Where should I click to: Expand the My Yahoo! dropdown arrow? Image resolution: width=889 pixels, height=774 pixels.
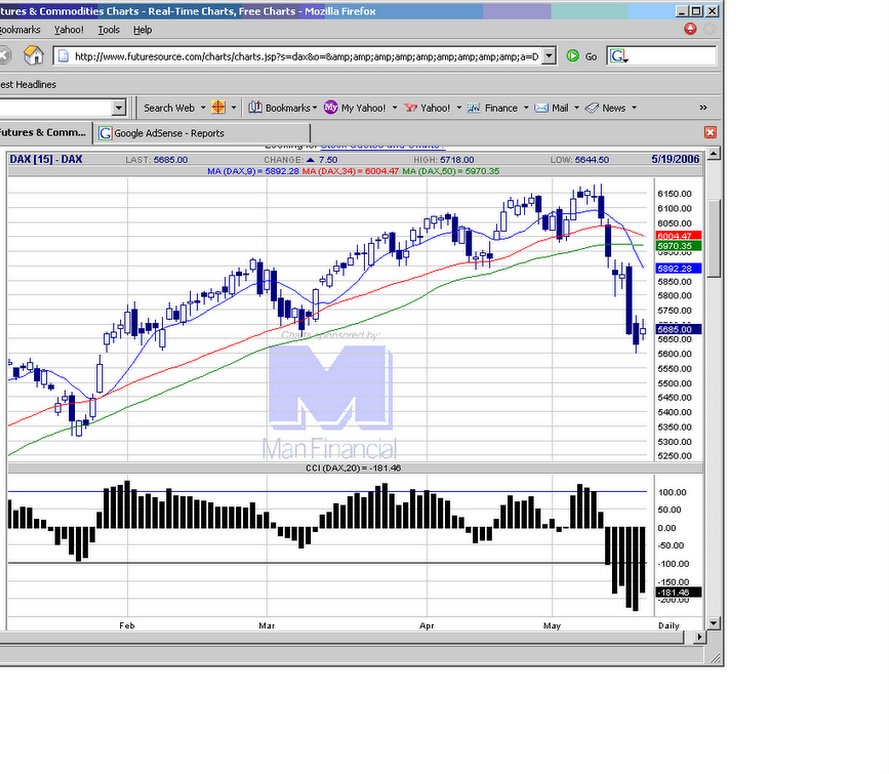pos(395,108)
